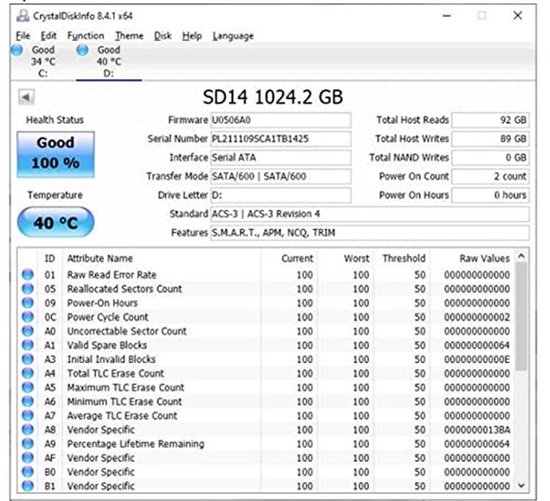Open the Function menu
Screen dimensions: 550x501
click(x=86, y=36)
